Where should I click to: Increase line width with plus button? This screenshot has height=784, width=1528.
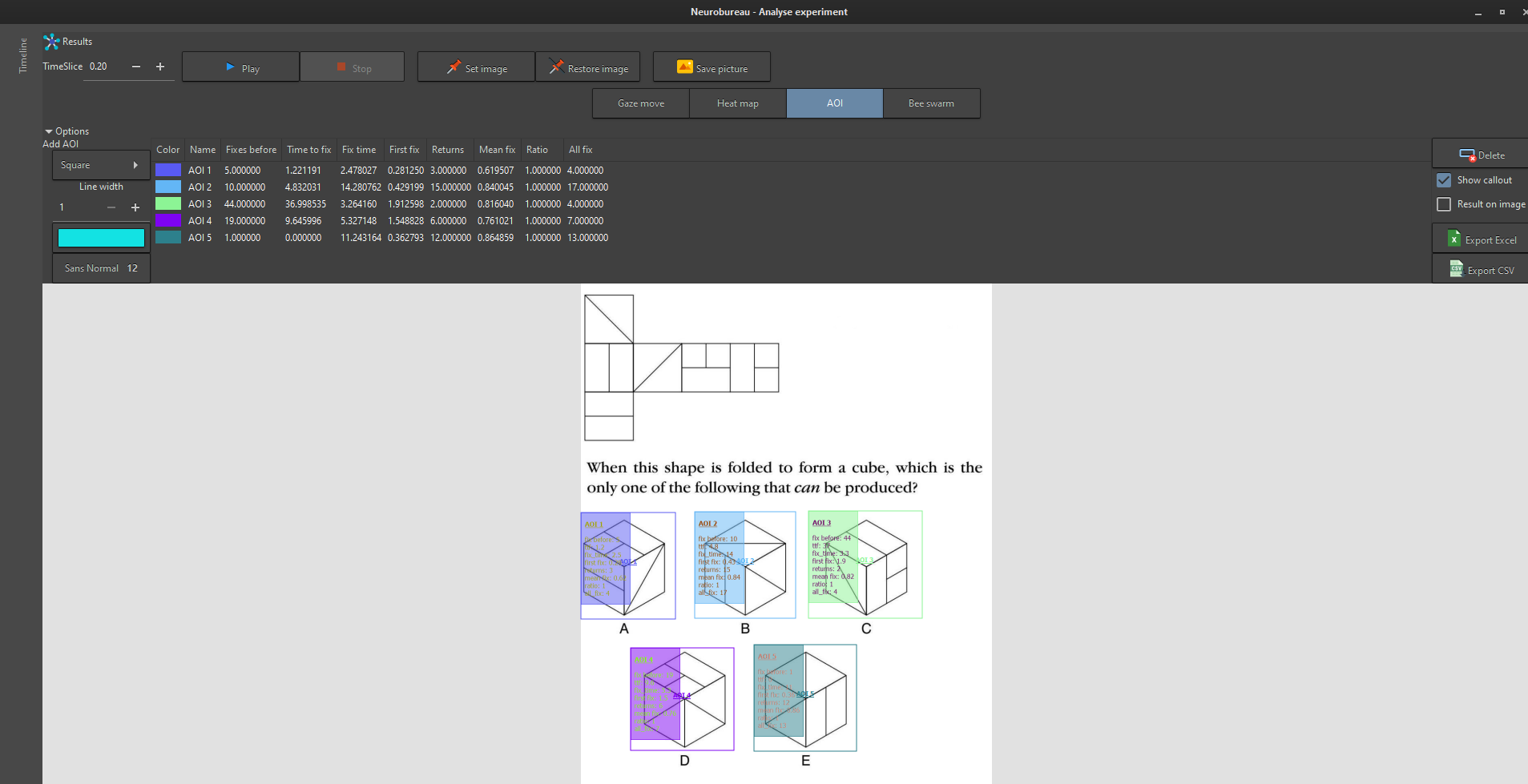point(135,207)
